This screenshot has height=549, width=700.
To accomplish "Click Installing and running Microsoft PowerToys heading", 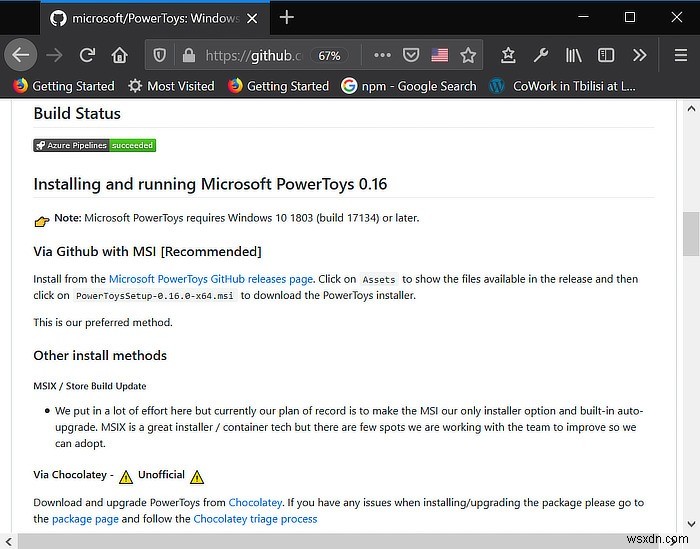I will click(x=210, y=184).
